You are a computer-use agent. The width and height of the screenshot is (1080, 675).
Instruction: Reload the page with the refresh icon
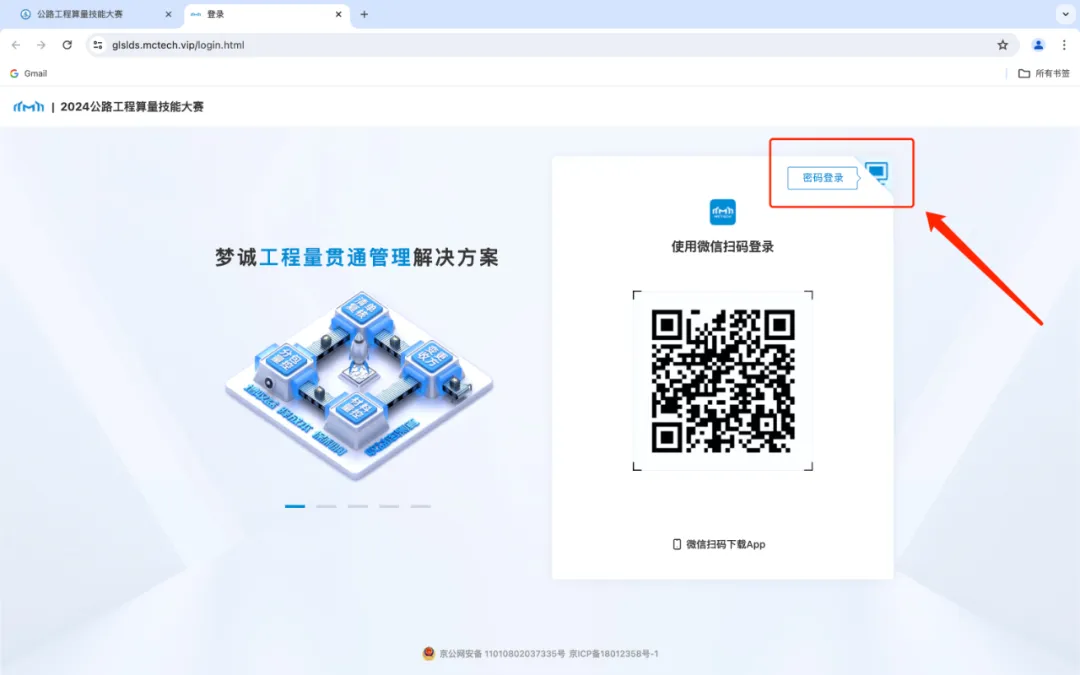click(66, 45)
